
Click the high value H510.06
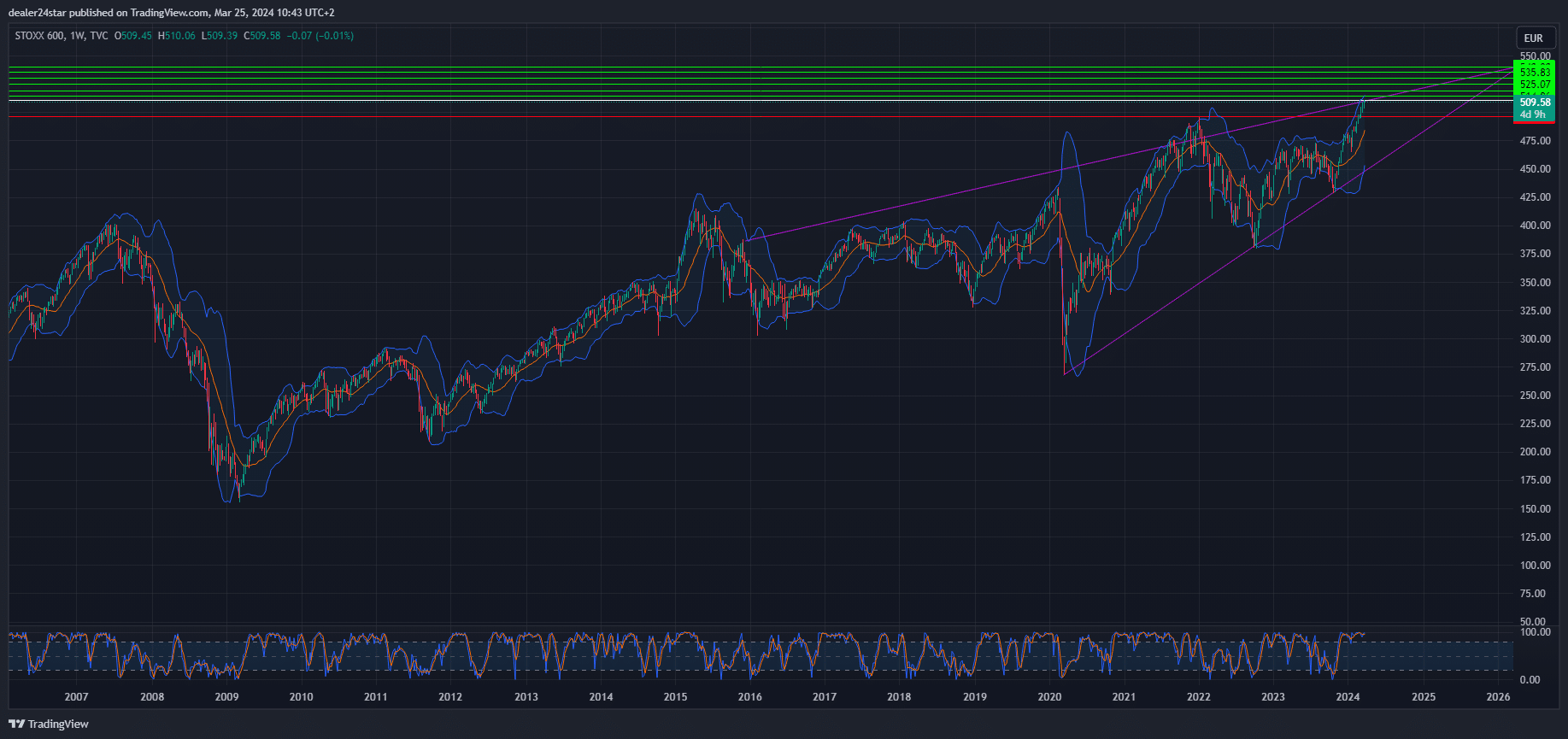tap(177, 36)
